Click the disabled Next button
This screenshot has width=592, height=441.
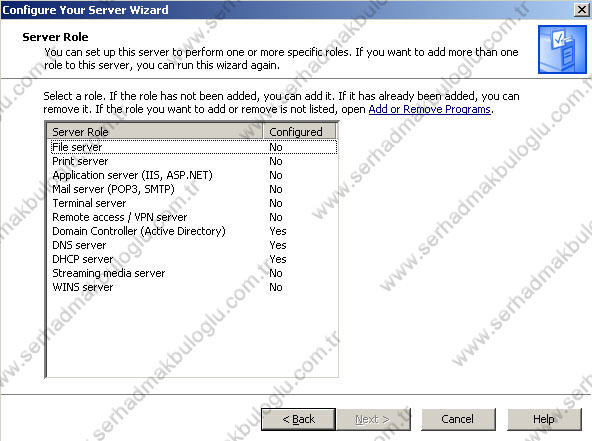point(373,419)
